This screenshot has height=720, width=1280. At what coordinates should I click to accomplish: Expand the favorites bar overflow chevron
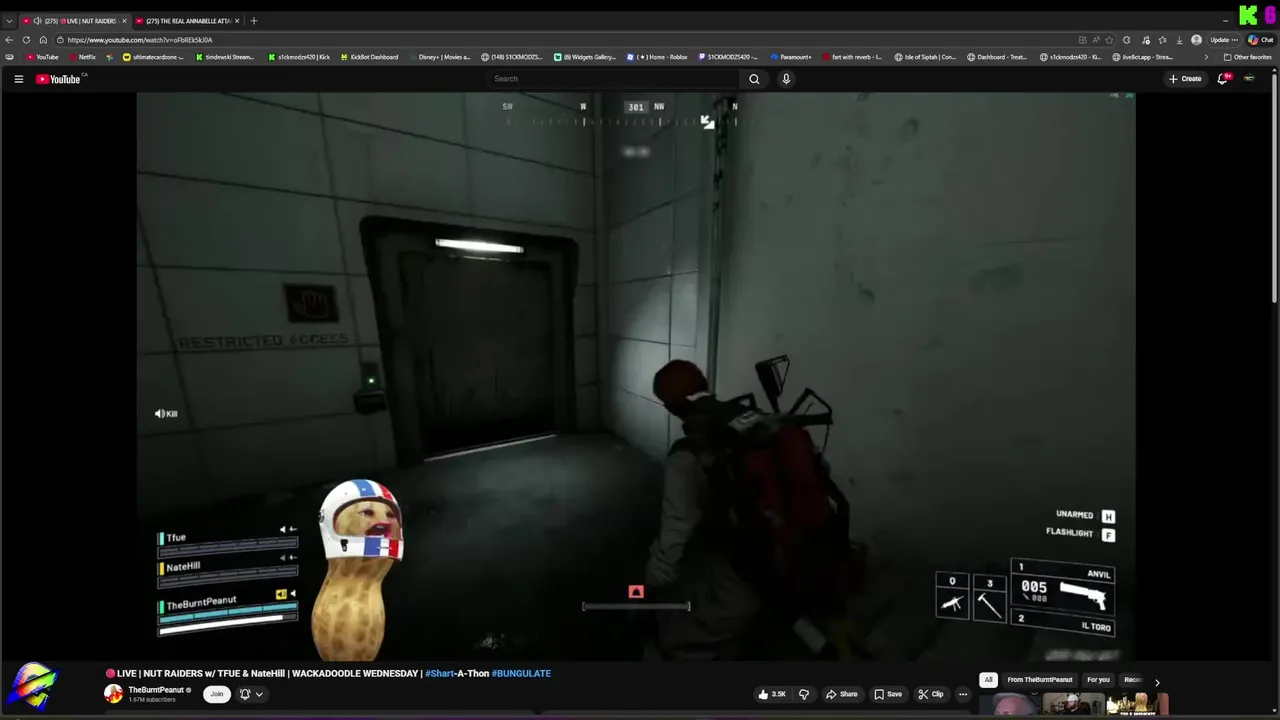pos(1206,57)
